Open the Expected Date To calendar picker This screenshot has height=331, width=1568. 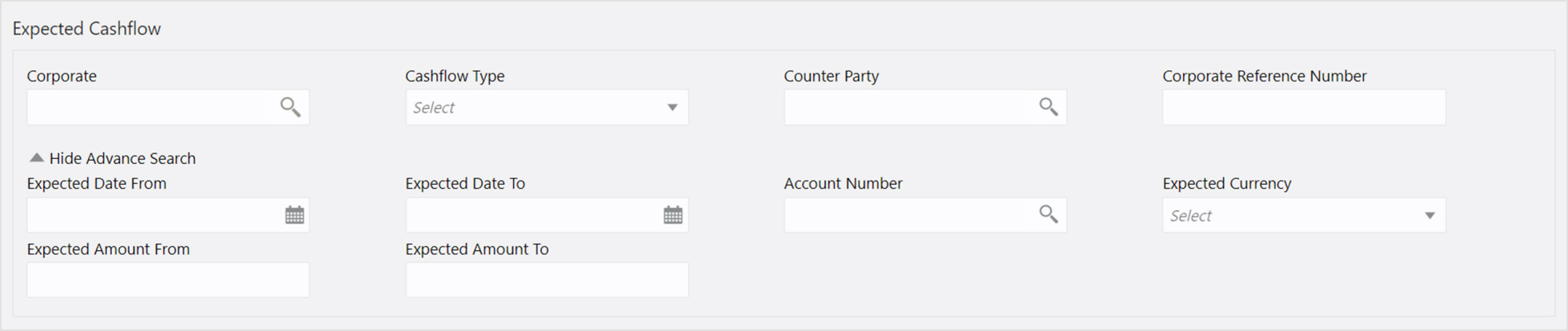(x=673, y=215)
